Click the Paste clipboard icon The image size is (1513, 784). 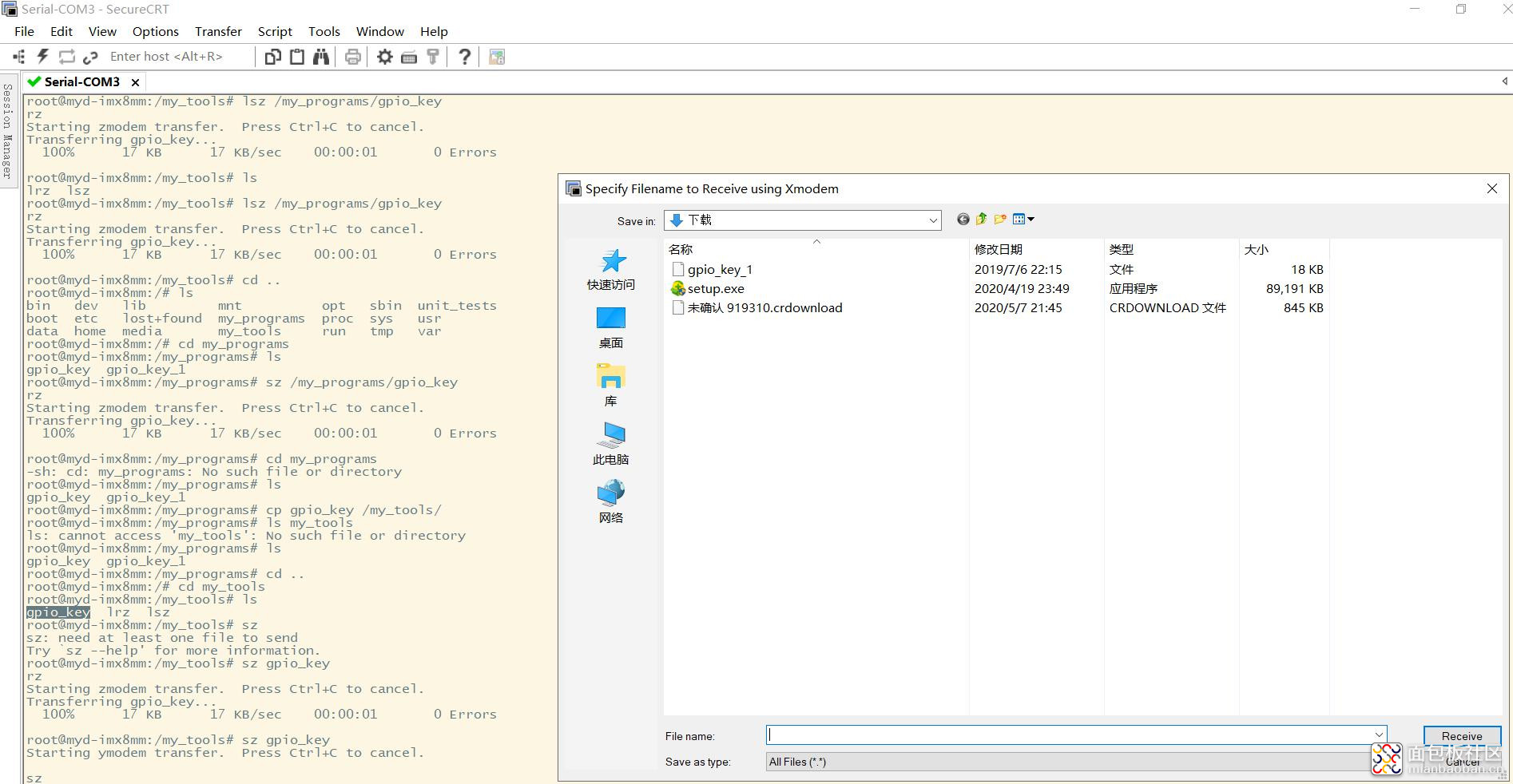[297, 57]
